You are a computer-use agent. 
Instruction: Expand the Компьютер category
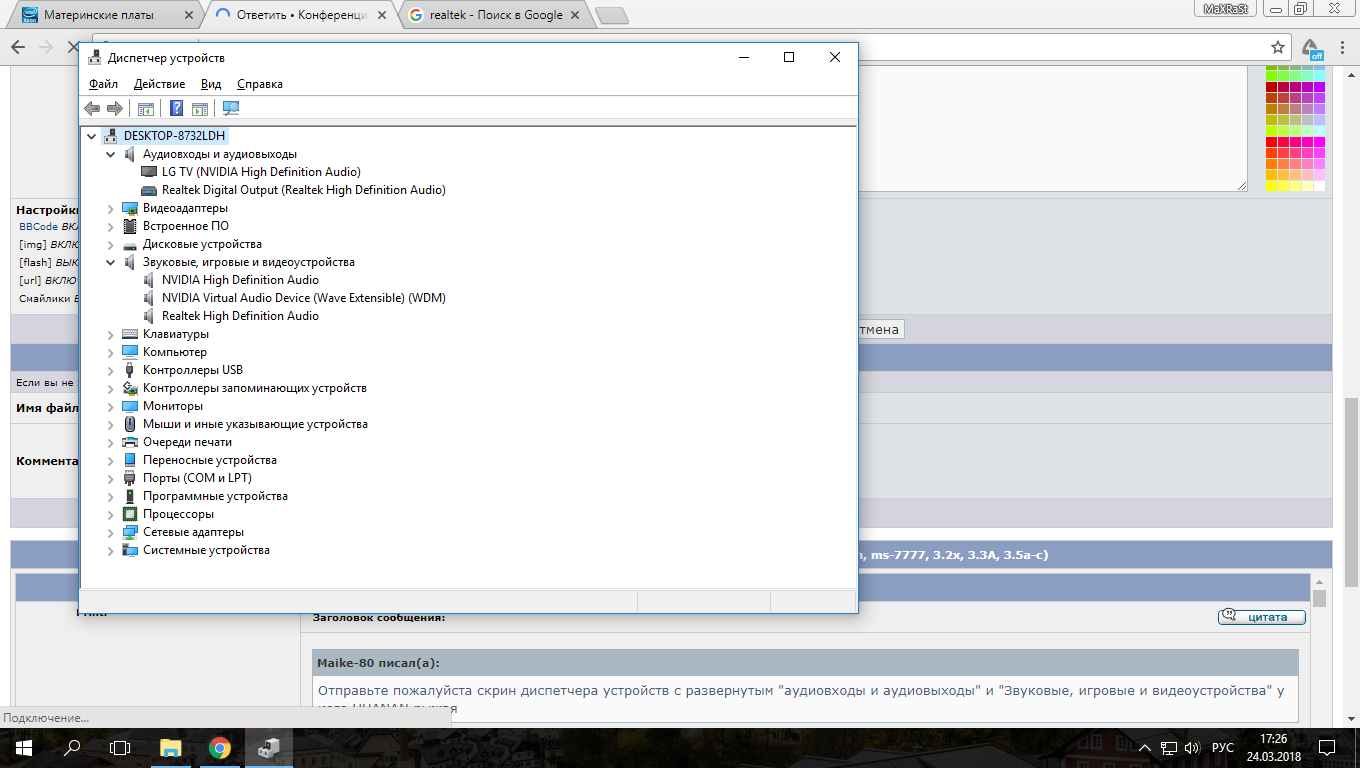point(111,352)
